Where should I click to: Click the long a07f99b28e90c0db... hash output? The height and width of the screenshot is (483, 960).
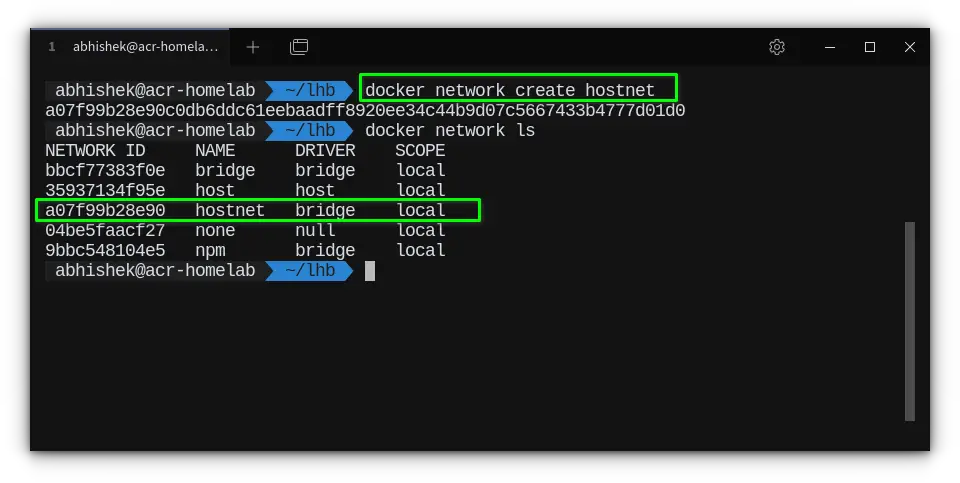[365, 111]
